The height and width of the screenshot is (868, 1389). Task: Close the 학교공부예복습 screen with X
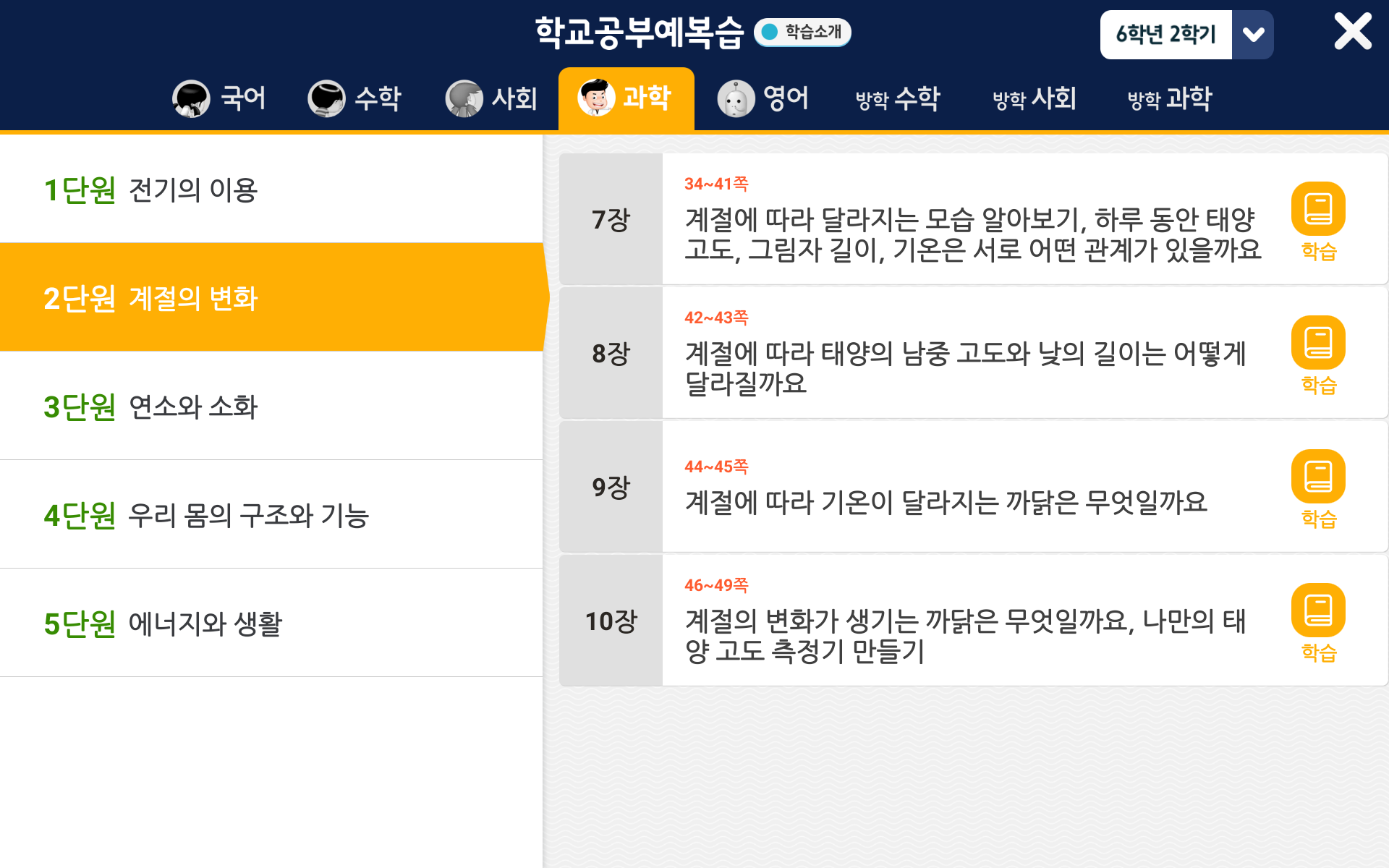(1352, 32)
